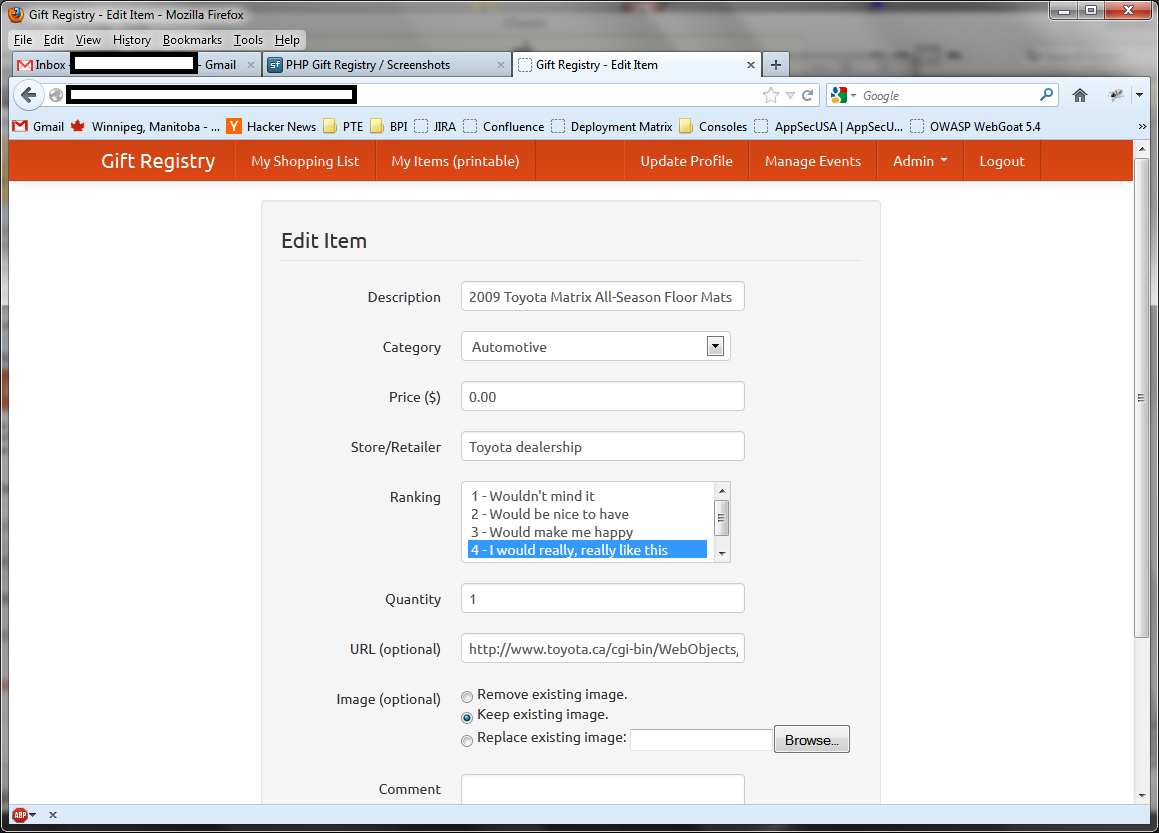Expand the Admin menu in the navbar
This screenshot has width=1159, height=833.
pyautogui.click(x=919, y=160)
